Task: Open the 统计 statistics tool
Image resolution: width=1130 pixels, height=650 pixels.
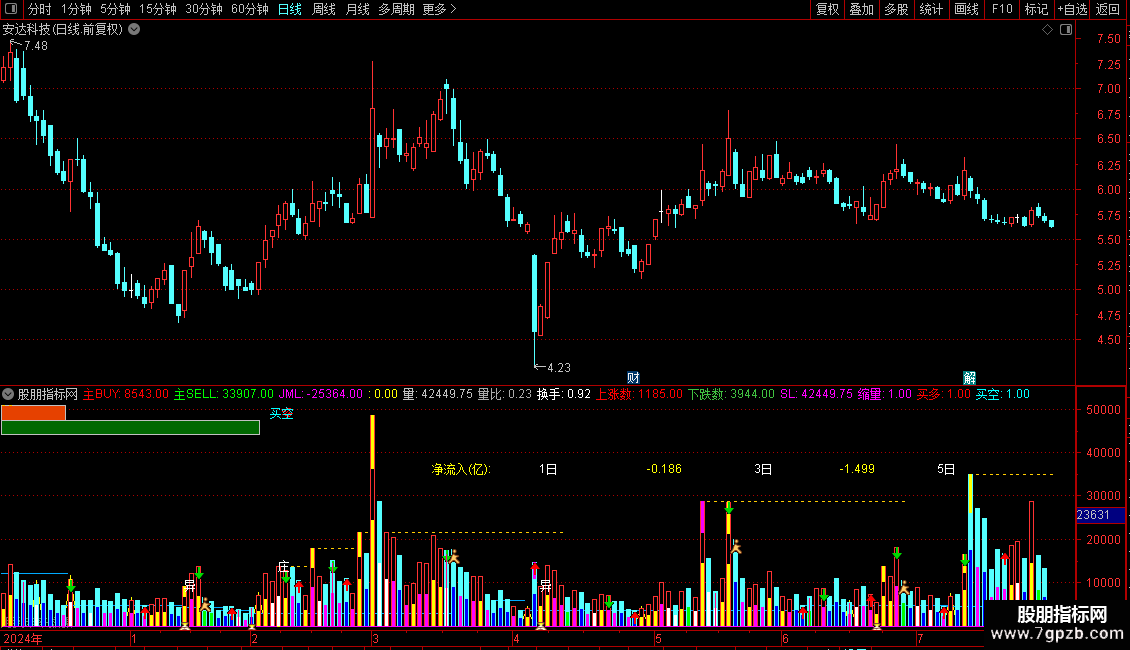Action: (x=930, y=9)
